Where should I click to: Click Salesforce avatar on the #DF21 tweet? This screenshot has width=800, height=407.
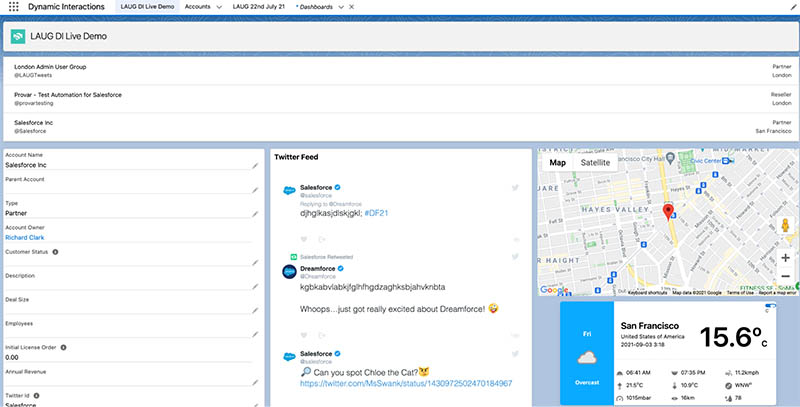pyautogui.click(x=289, y=191)
